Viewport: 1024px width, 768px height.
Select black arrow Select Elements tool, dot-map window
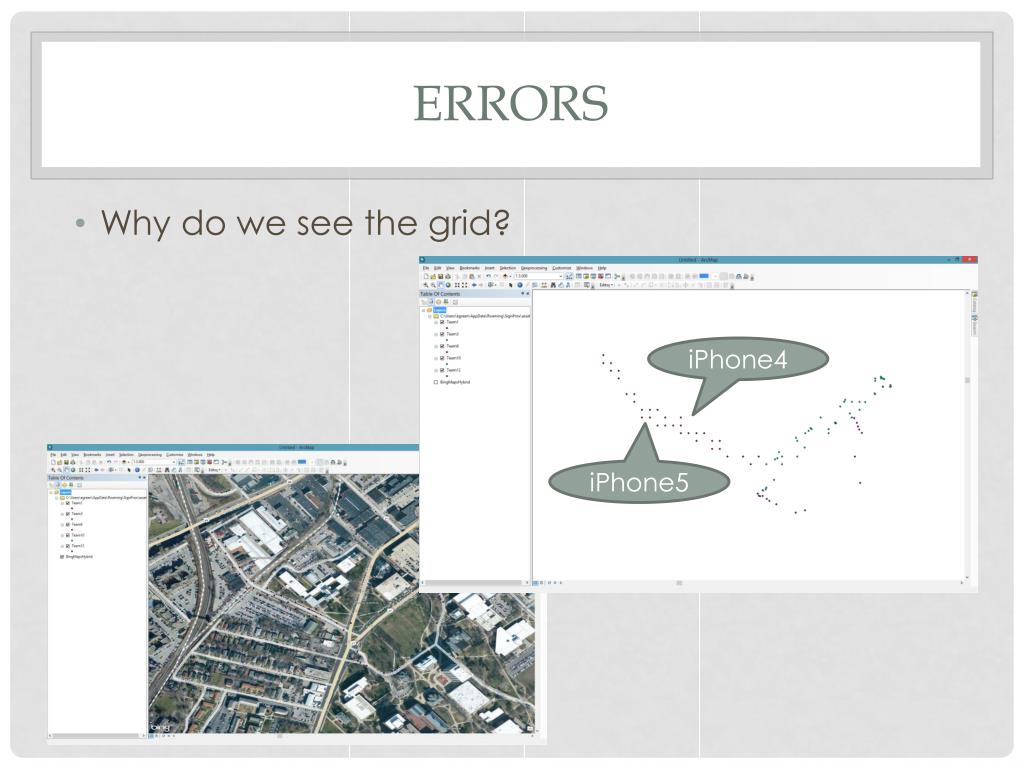tap(511, 285)
